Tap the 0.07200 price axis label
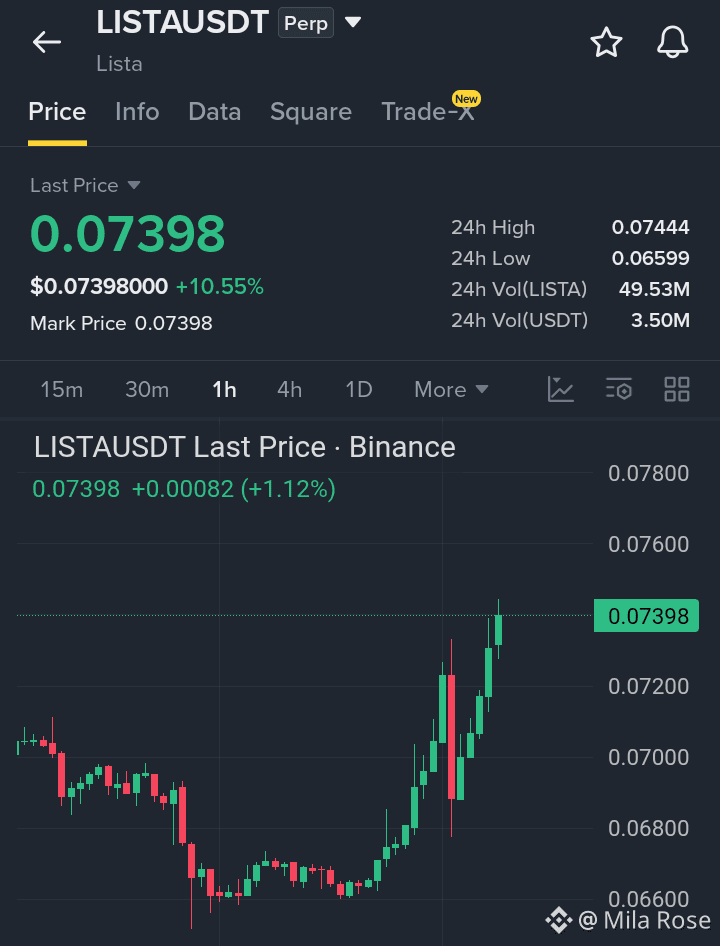The width and height of the screenshot is (720, 946). [x=649, y=687]
